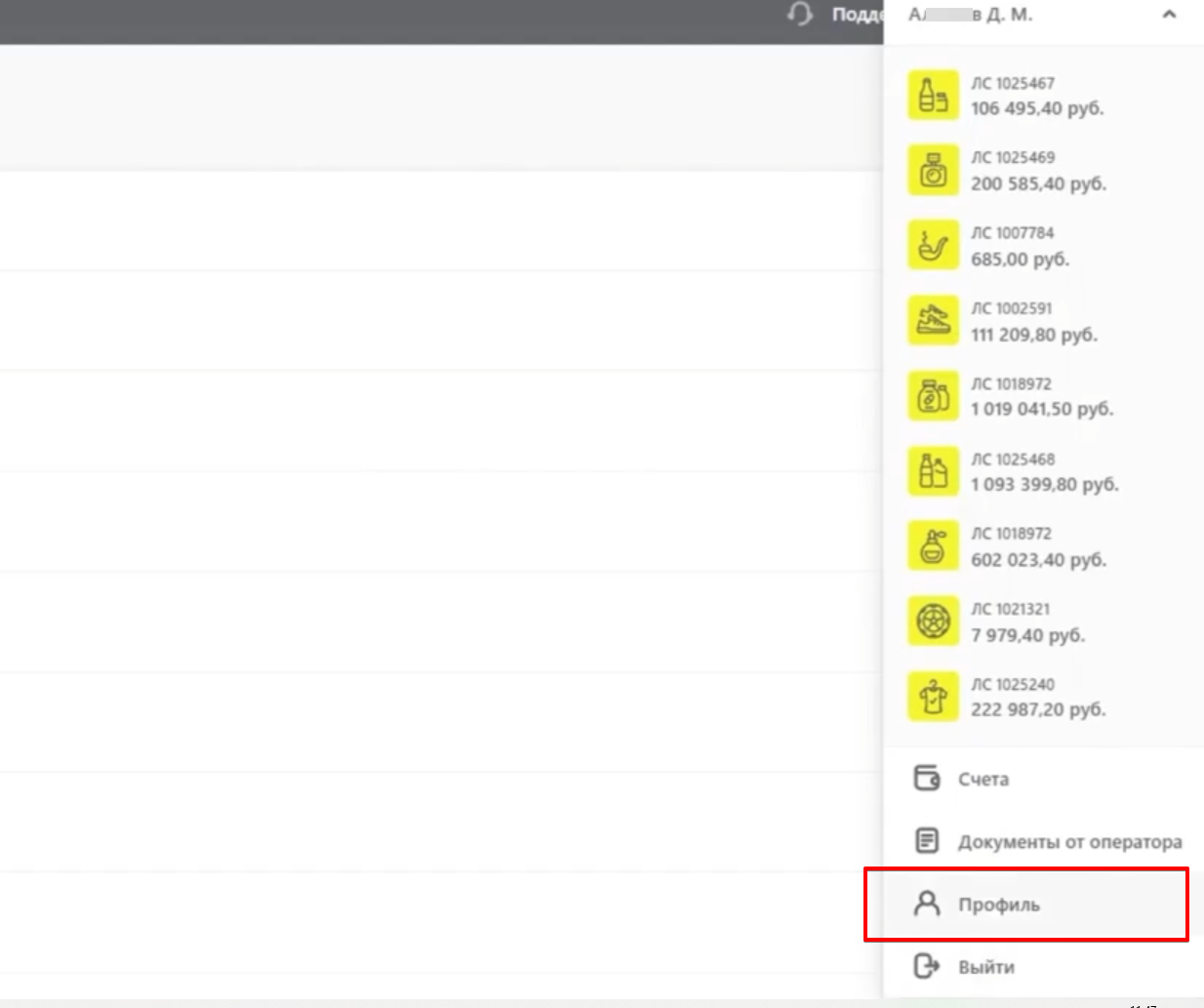Viewport: 1204px width, 1008px height.
Task: Click the ЛС 1007784 account number
Action: pos(1013,233)
